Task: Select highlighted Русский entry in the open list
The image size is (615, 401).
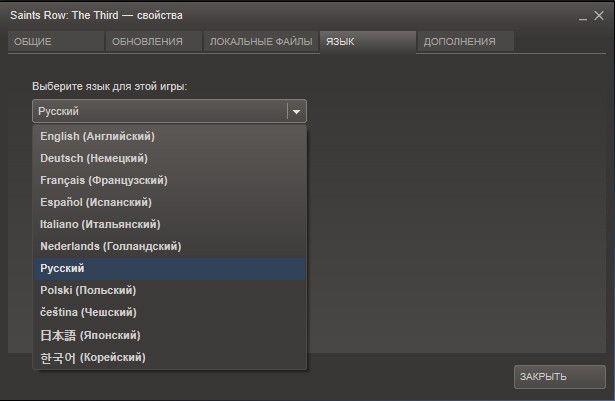Action: click(x=63, y=268)
